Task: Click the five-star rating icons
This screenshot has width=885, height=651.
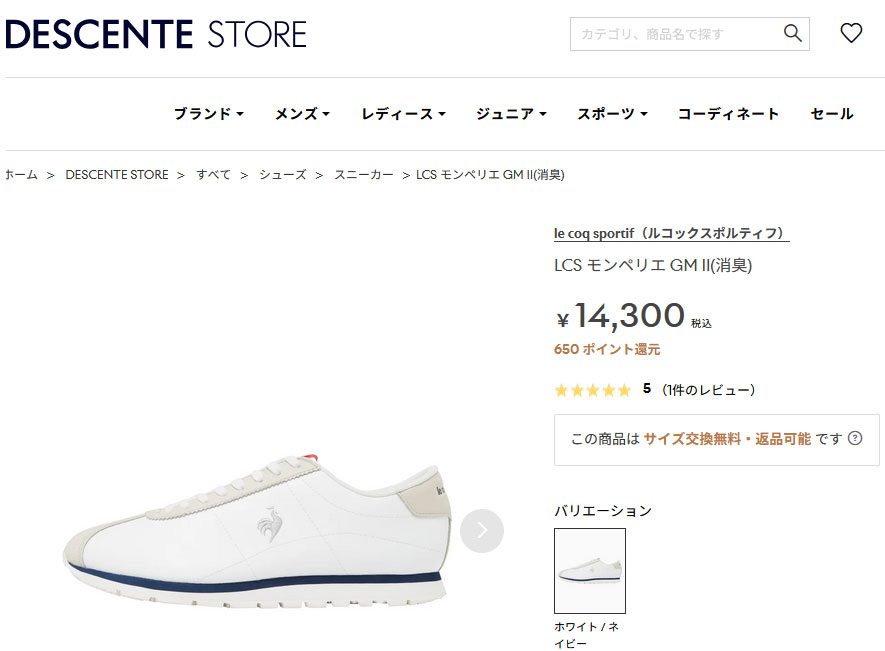Action: [x=592, y=390]
